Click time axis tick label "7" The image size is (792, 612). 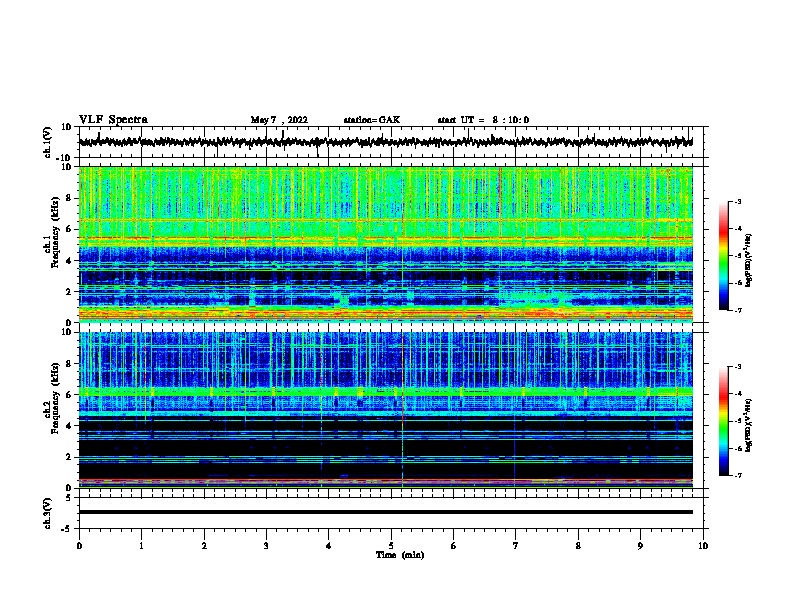point(516,546)
